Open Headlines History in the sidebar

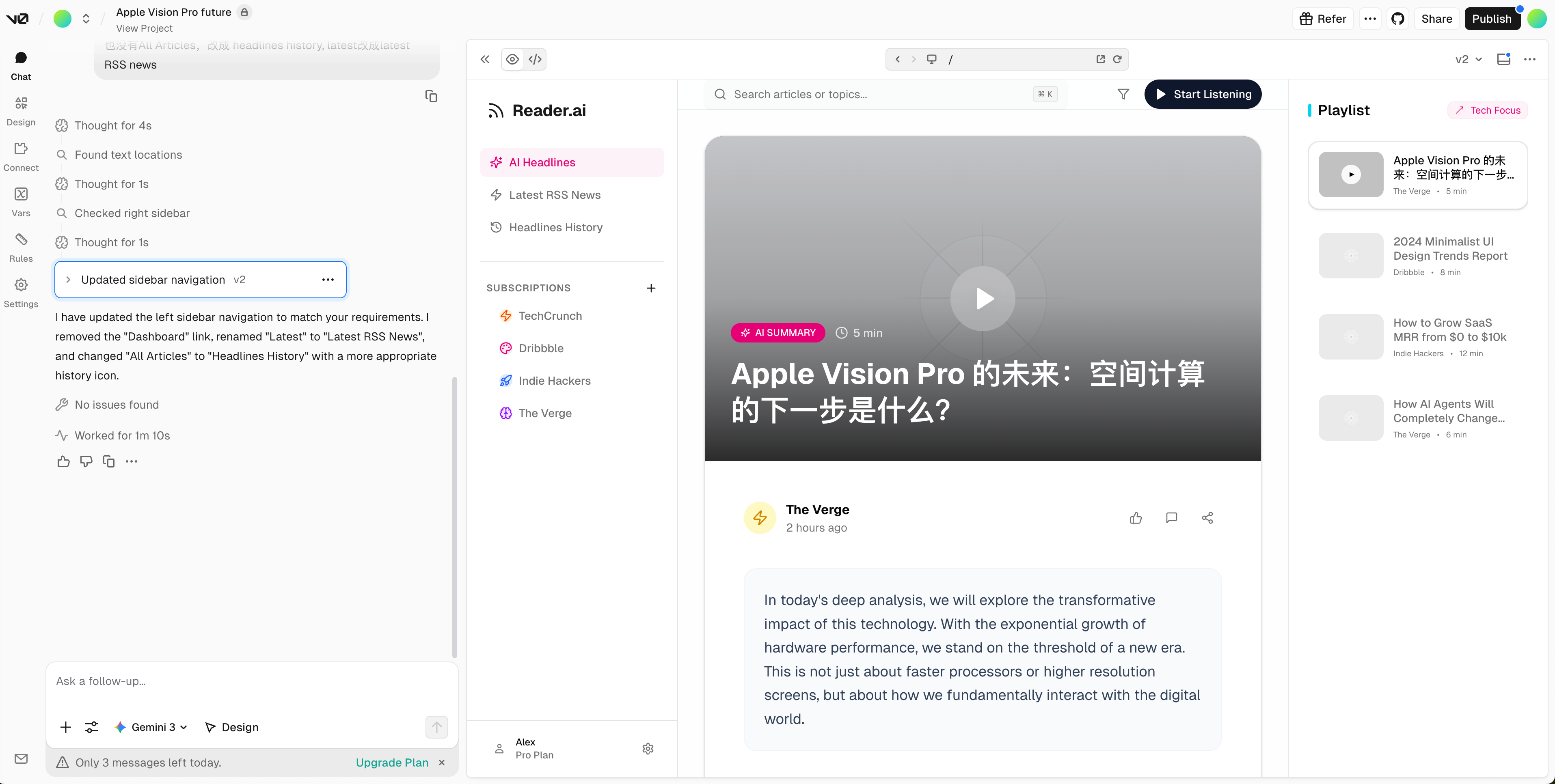[x=555, y=228]
